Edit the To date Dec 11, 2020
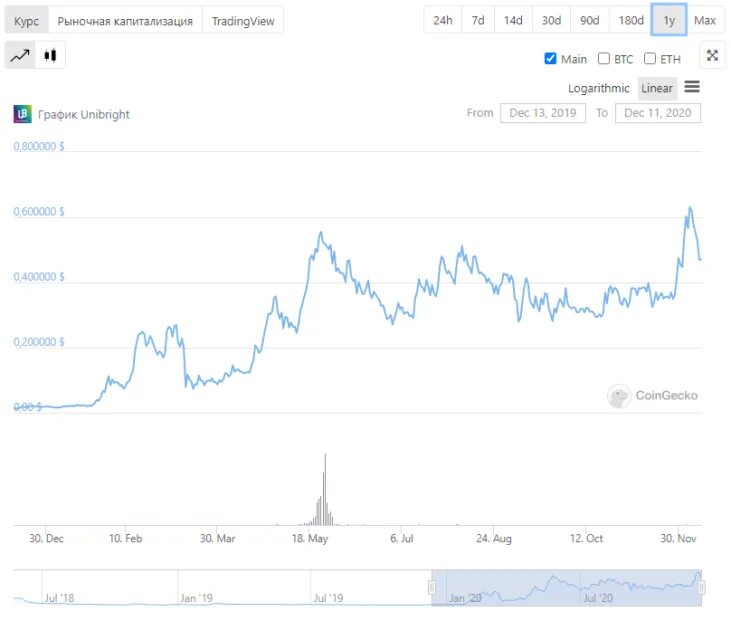 (657, 113)
